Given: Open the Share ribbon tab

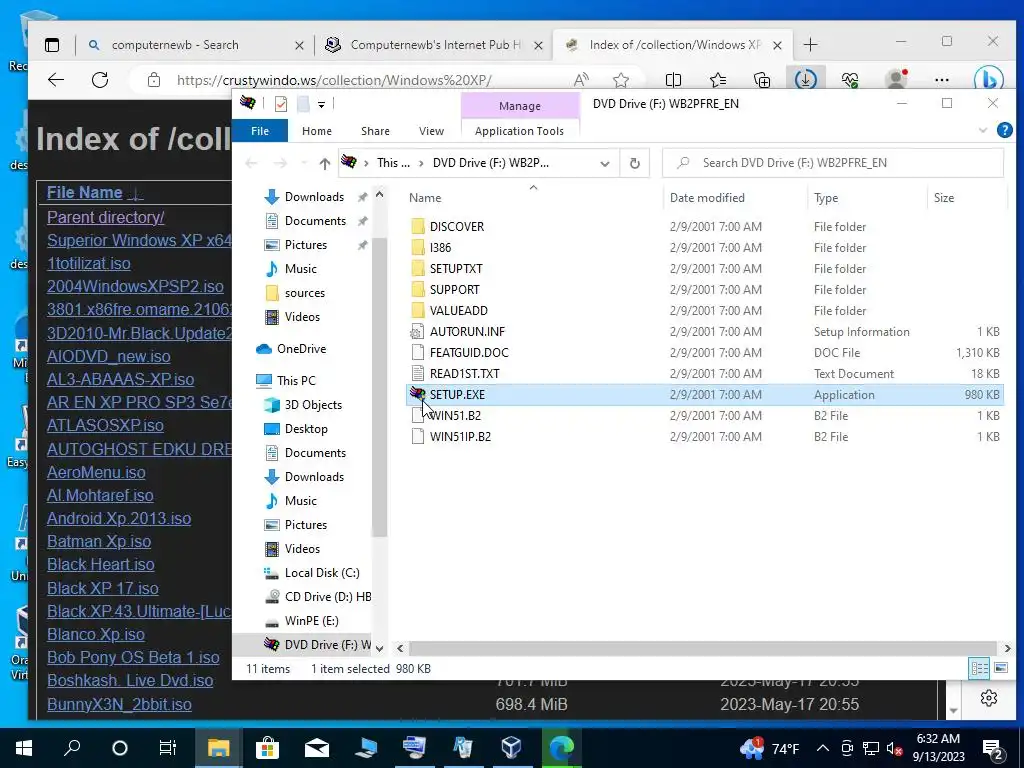Looking at the screenshot, I should 375,131.
